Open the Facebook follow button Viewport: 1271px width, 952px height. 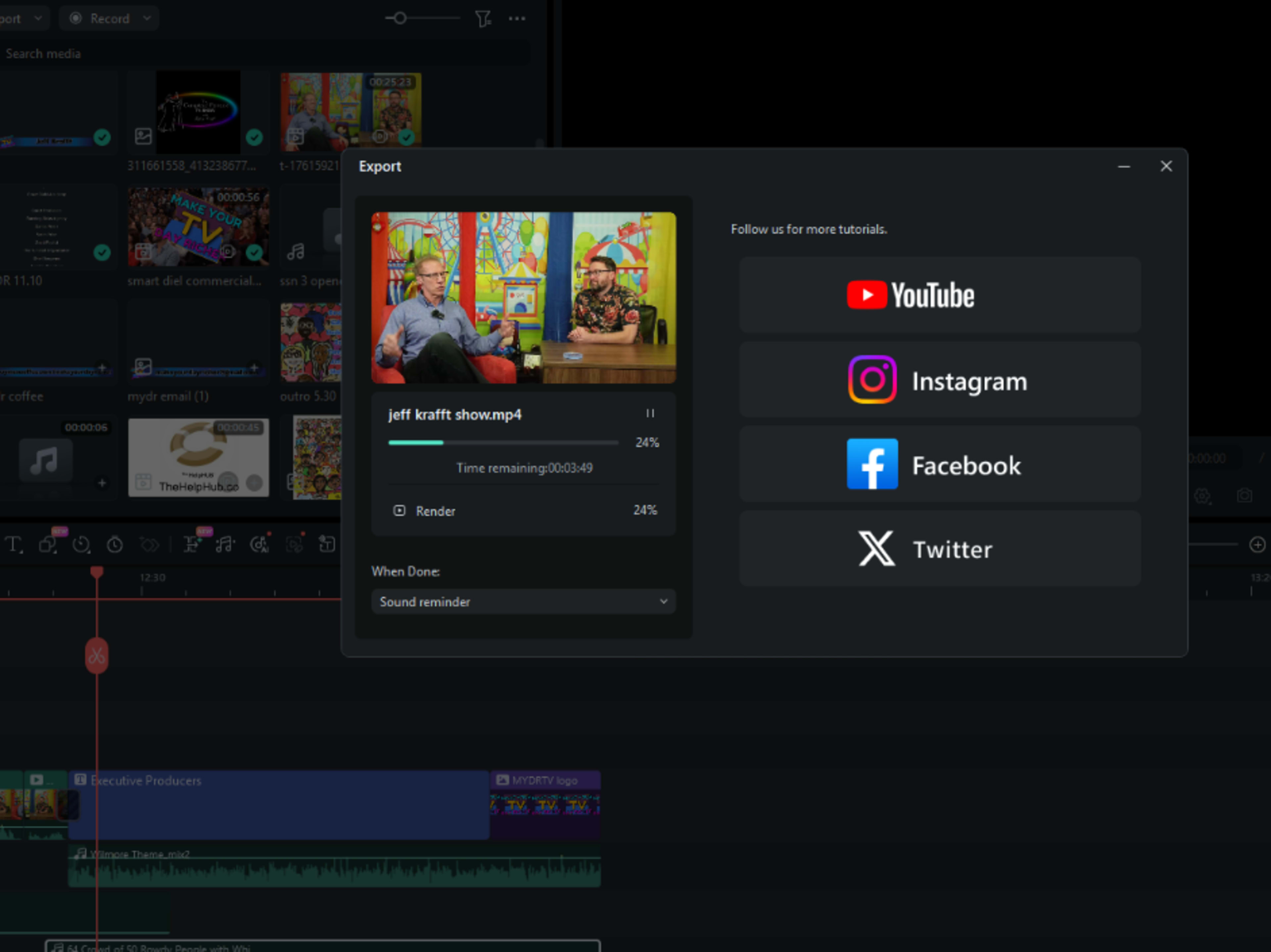tap(940, 464)
